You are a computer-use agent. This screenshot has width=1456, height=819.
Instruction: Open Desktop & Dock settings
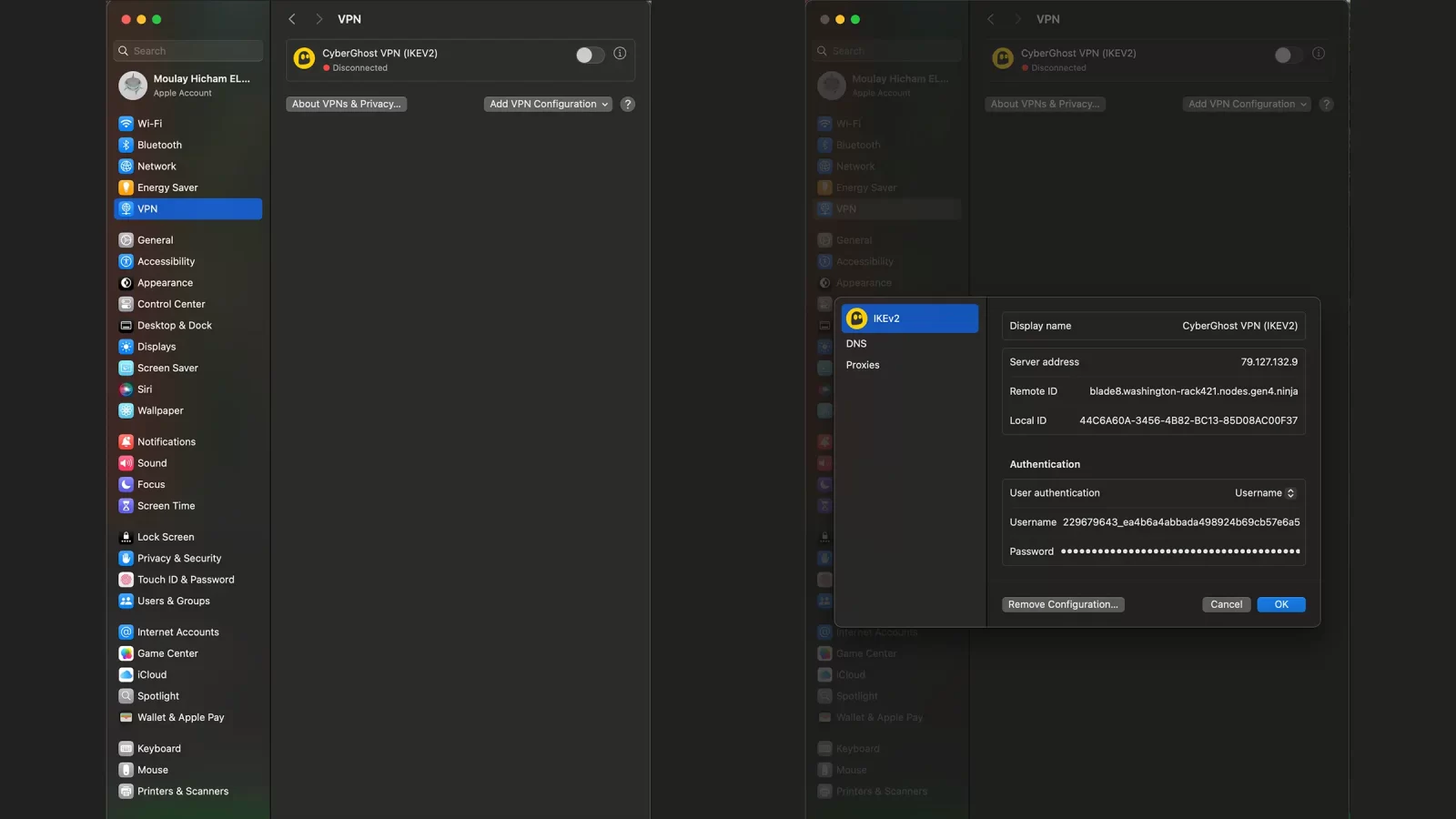tap(187, 326)
